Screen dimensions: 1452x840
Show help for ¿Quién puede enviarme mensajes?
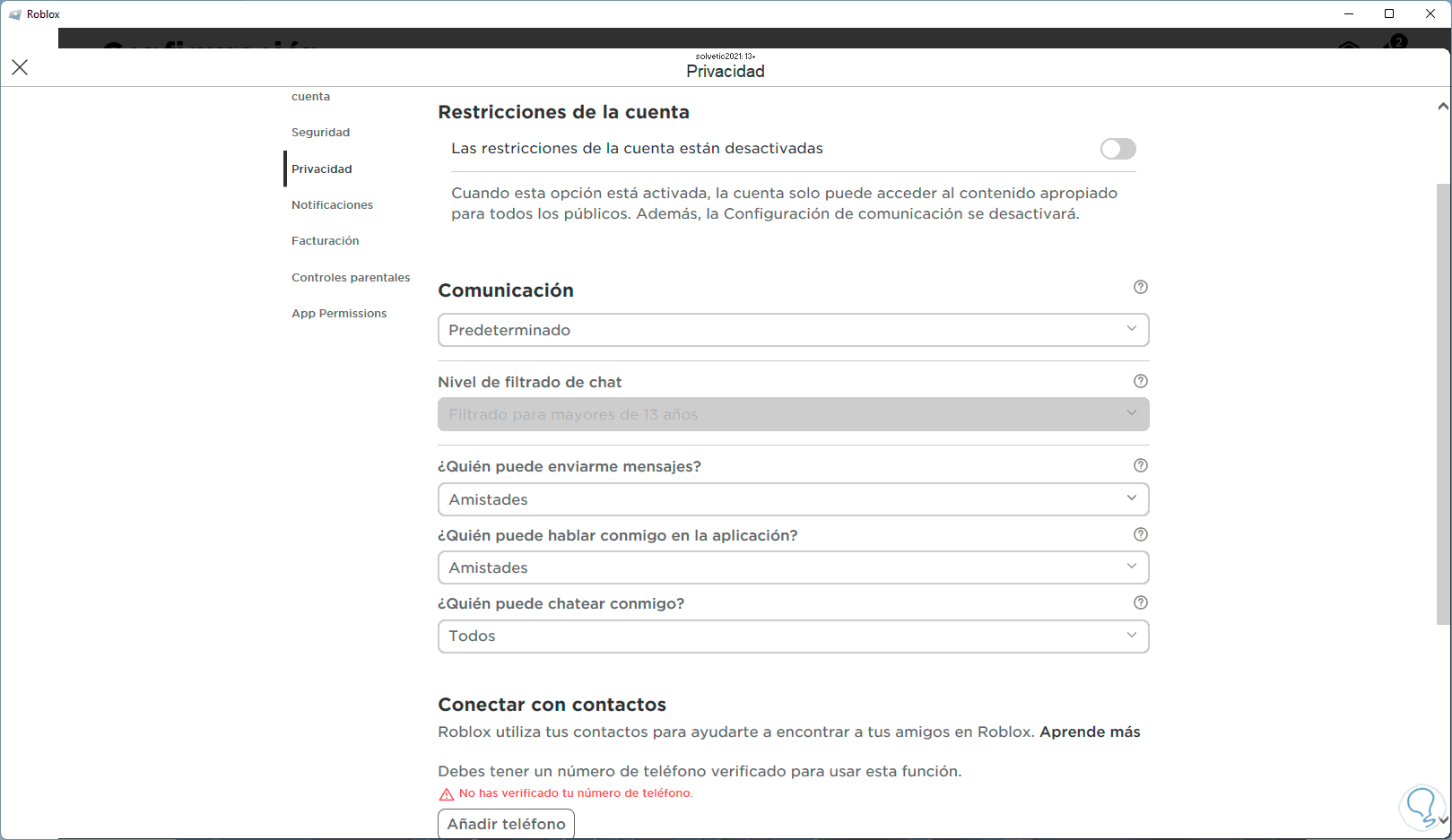[1141, 465]
